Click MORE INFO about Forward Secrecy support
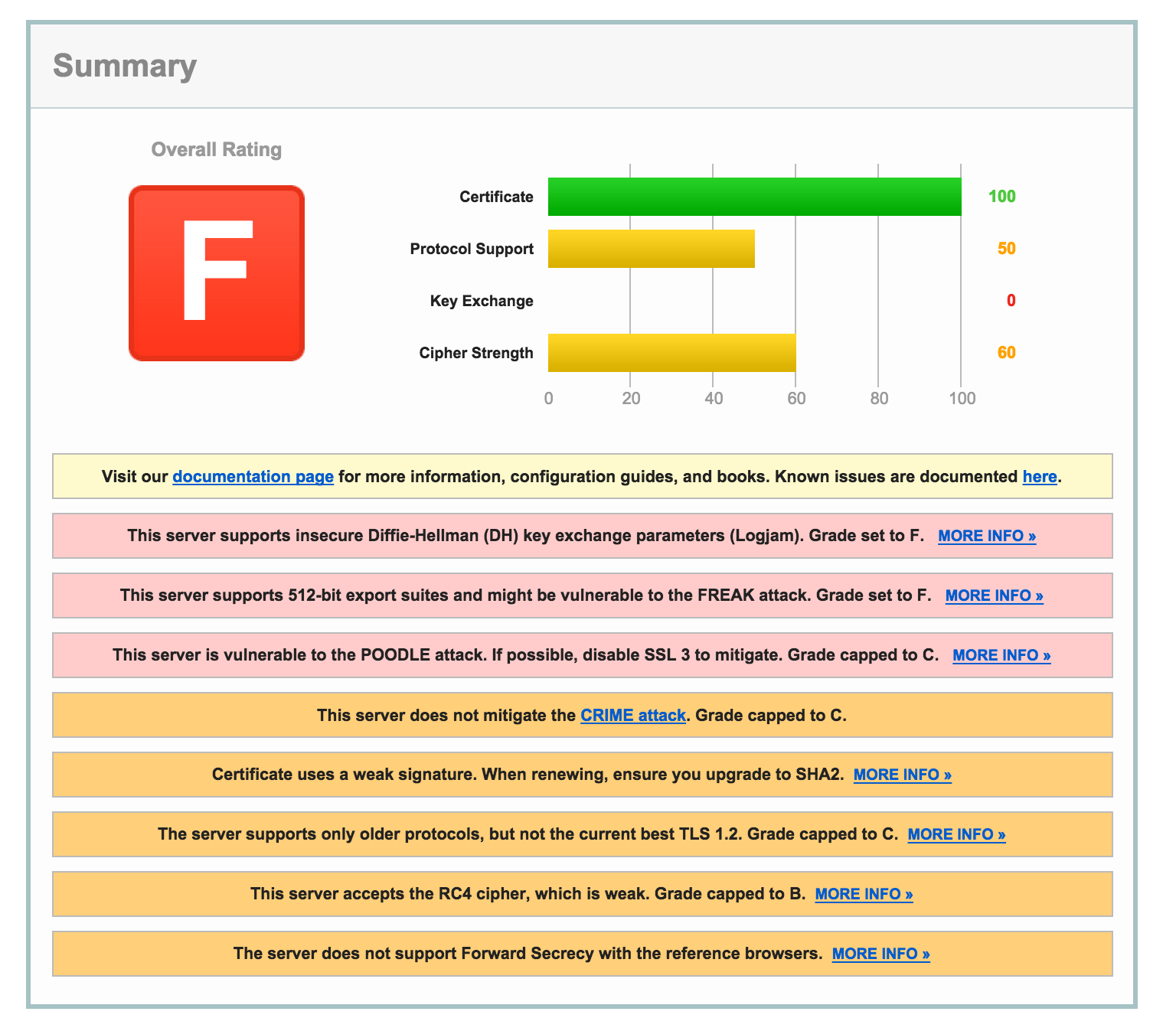Screen dimensions: 1176x1018 (x=880, y=954)
